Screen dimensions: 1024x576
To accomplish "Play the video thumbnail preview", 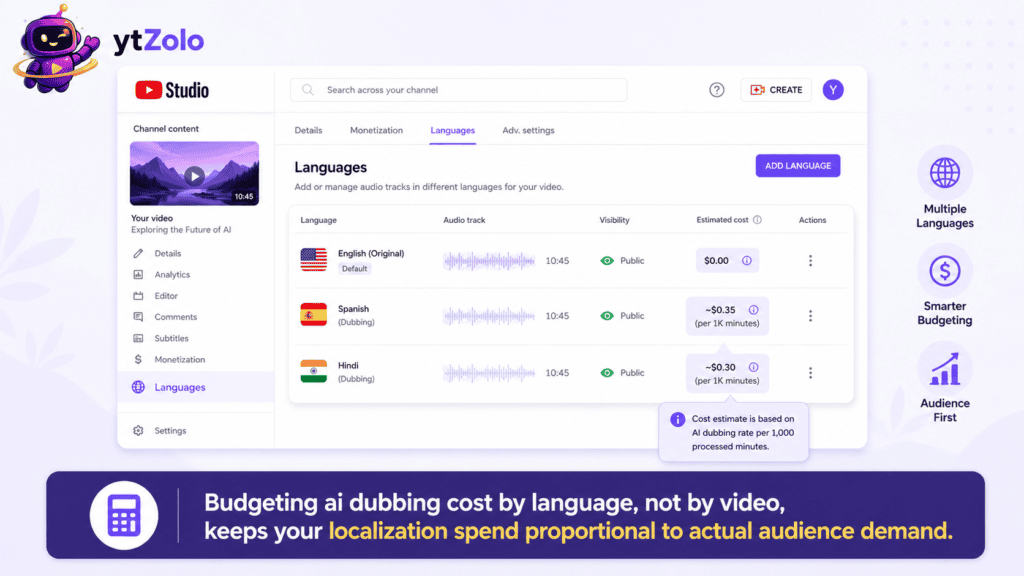I will click(194, 175).
